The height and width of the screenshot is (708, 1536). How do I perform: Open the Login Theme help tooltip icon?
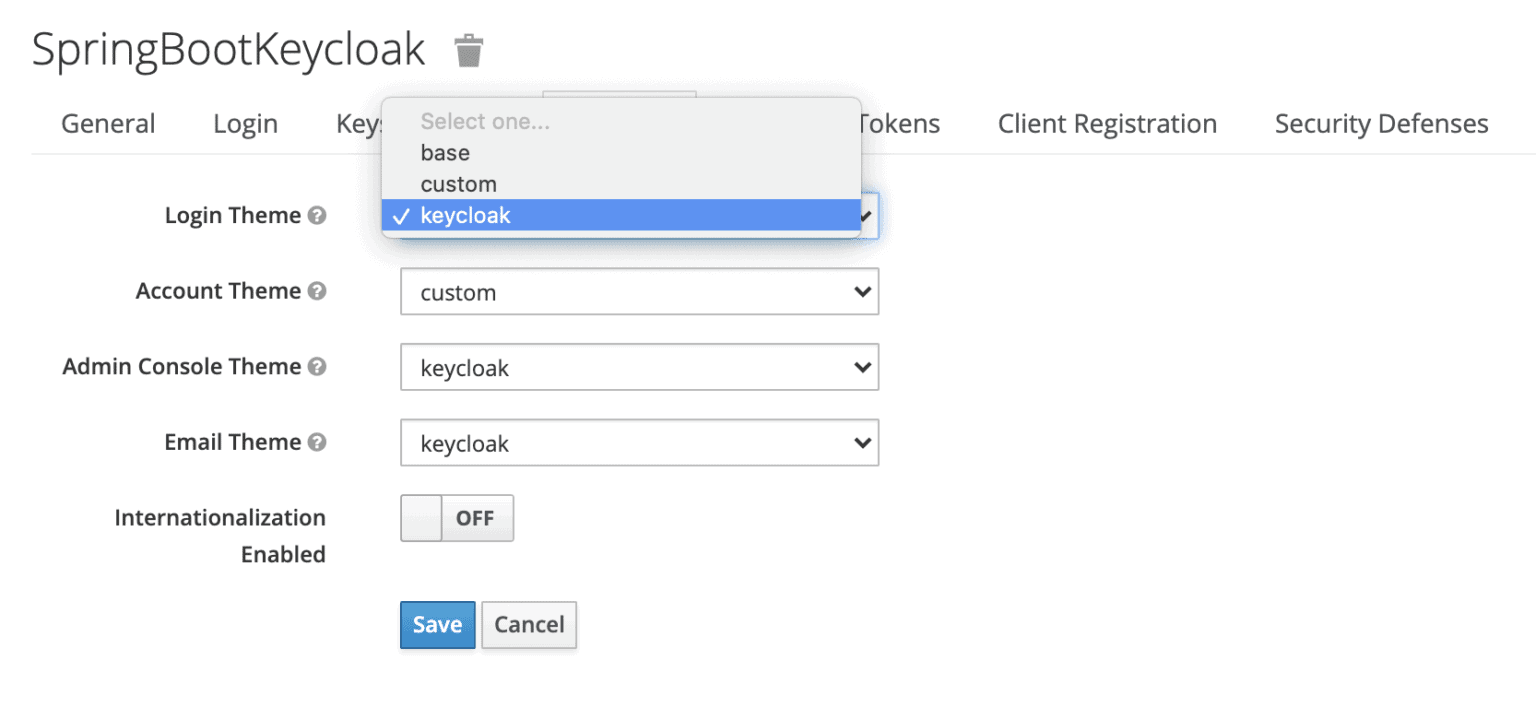coord(319,214)
